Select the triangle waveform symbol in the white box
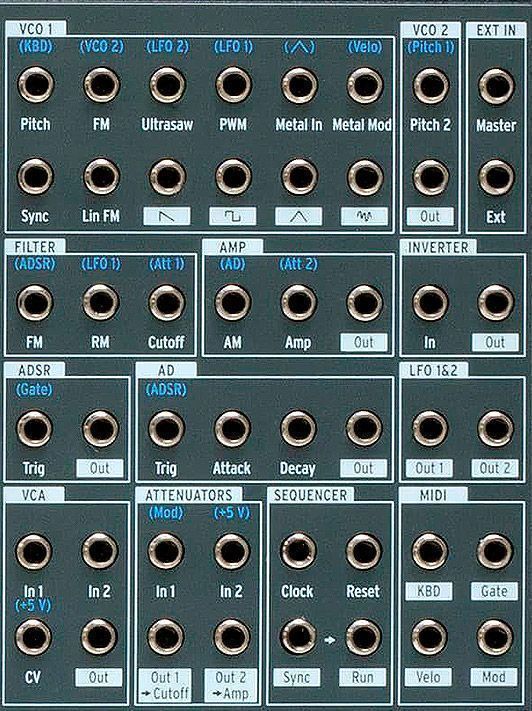This screenshot has height=711, width=532. [x=298, y=216]
